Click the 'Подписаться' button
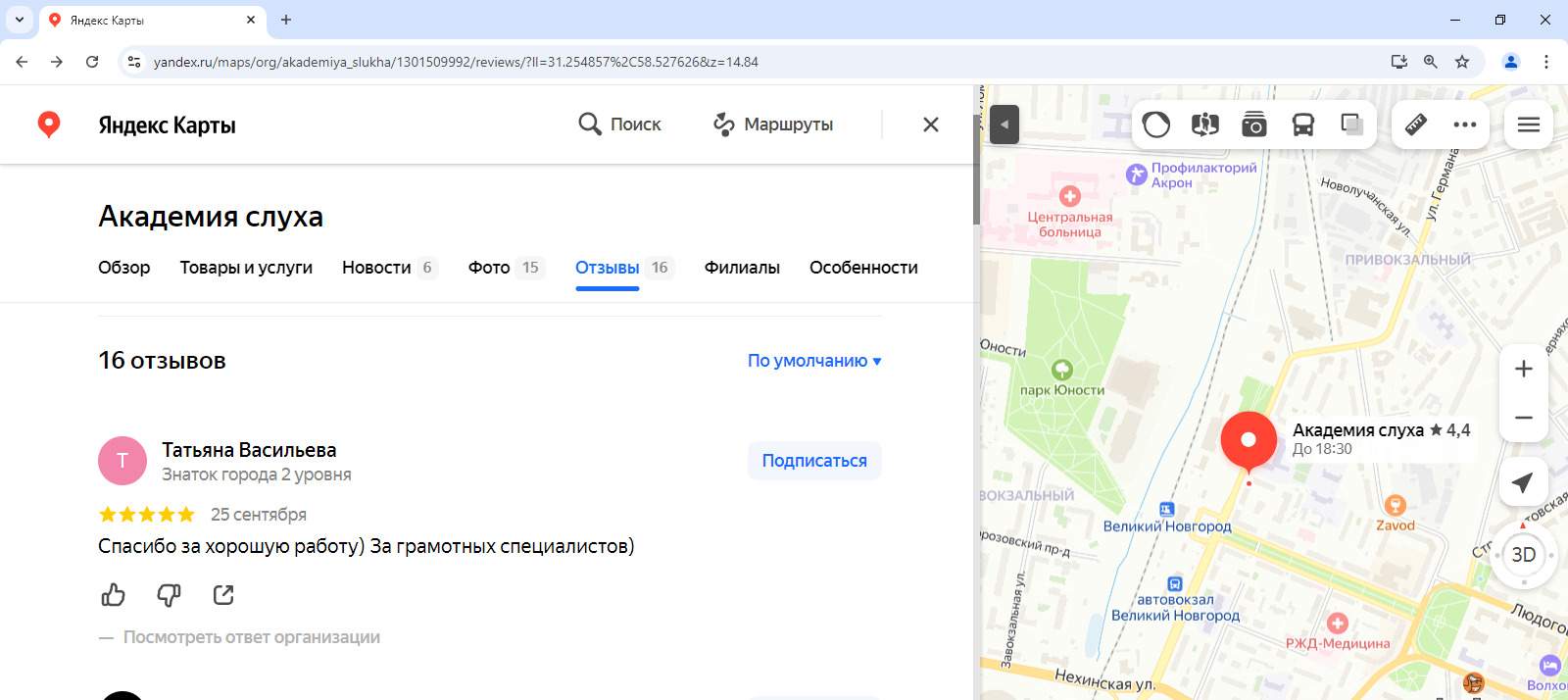Screen dimensions: 1568x700 (814, 461)
